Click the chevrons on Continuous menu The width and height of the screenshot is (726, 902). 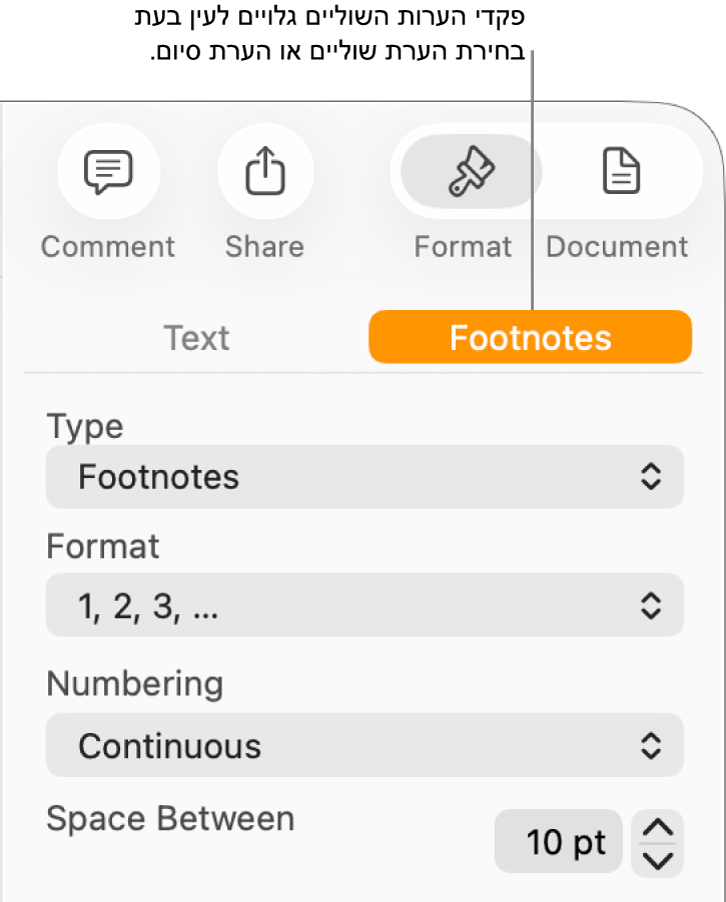pos(651,745)
